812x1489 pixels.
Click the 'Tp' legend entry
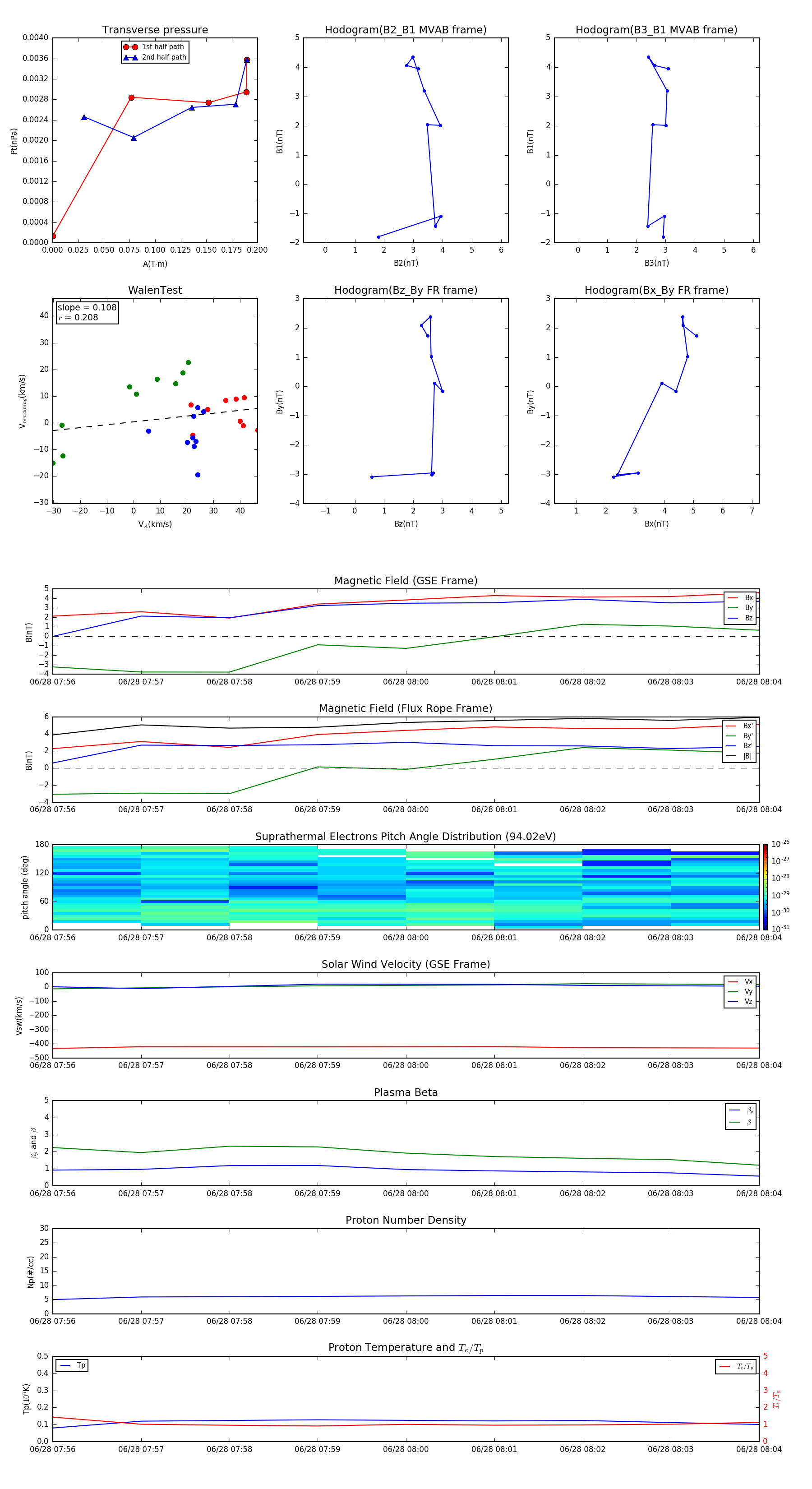coord(73,1365)
